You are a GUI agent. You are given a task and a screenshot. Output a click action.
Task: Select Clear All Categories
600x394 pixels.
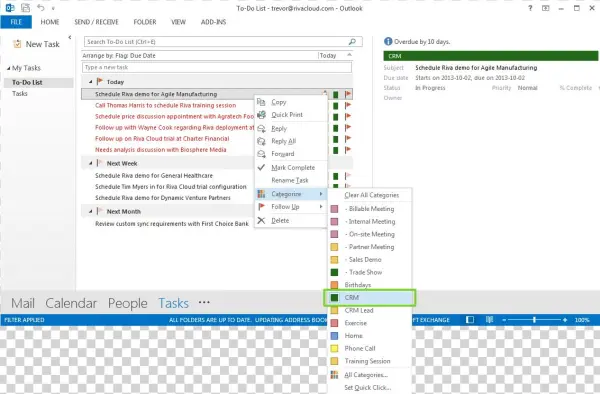pos(371,195)
